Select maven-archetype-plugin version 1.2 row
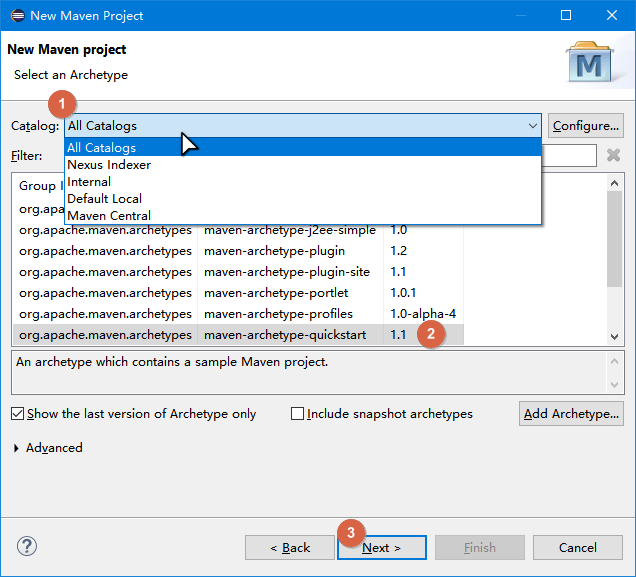Screen dimensions: 636x577 coord(238,251)
